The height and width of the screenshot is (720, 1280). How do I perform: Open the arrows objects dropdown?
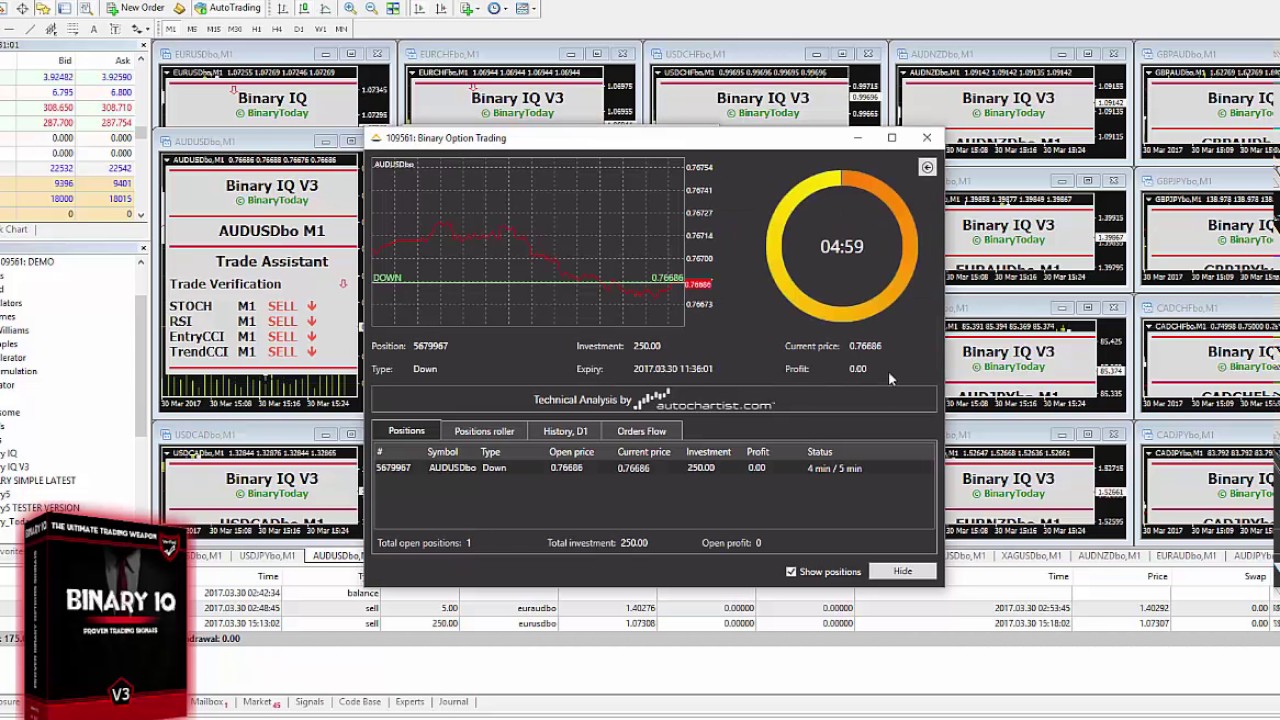pyautogui.click(x=140, y=29)
